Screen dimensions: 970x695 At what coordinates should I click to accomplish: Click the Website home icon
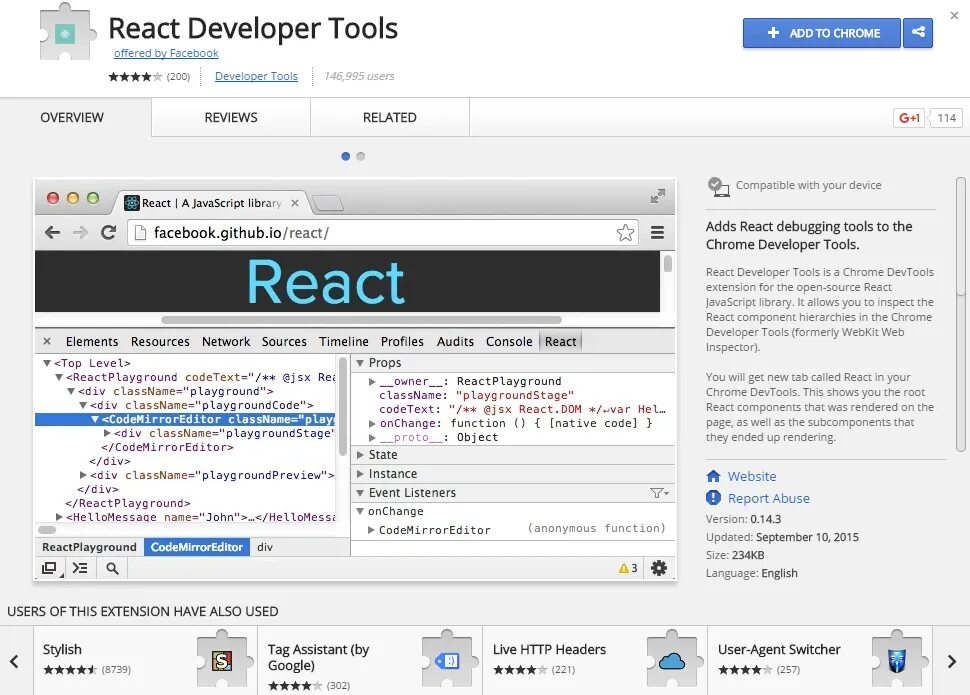[713, 476]
